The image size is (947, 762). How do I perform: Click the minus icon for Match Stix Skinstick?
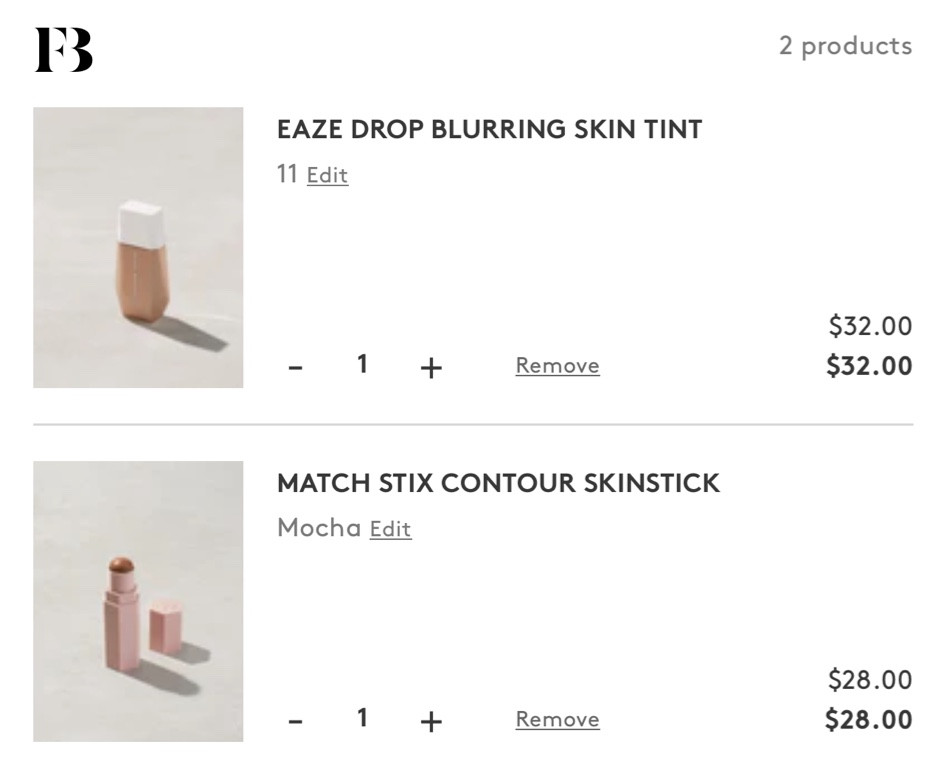click(x=293, y=719)
